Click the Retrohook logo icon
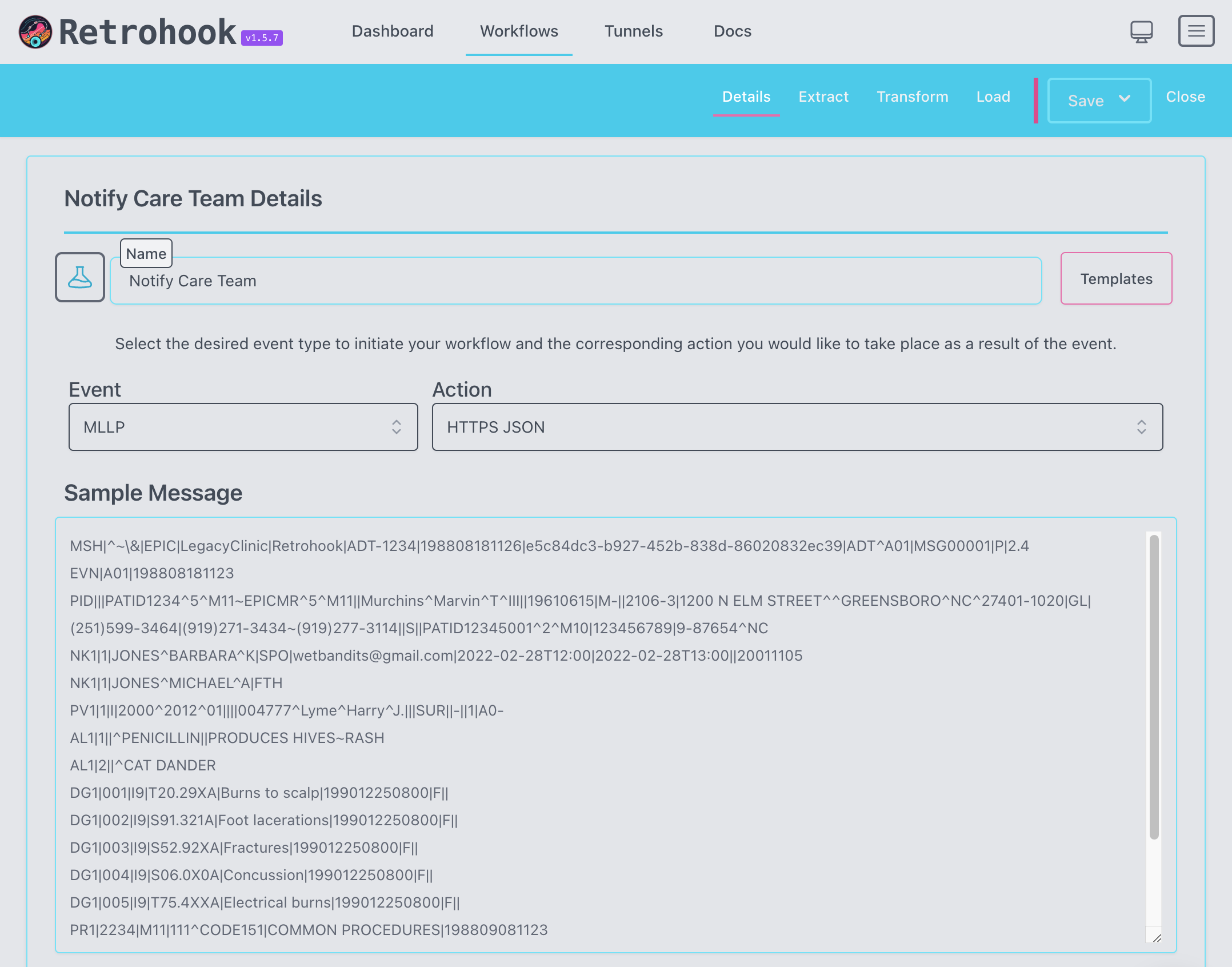The image size is (1232, 967). pos(35,32)
